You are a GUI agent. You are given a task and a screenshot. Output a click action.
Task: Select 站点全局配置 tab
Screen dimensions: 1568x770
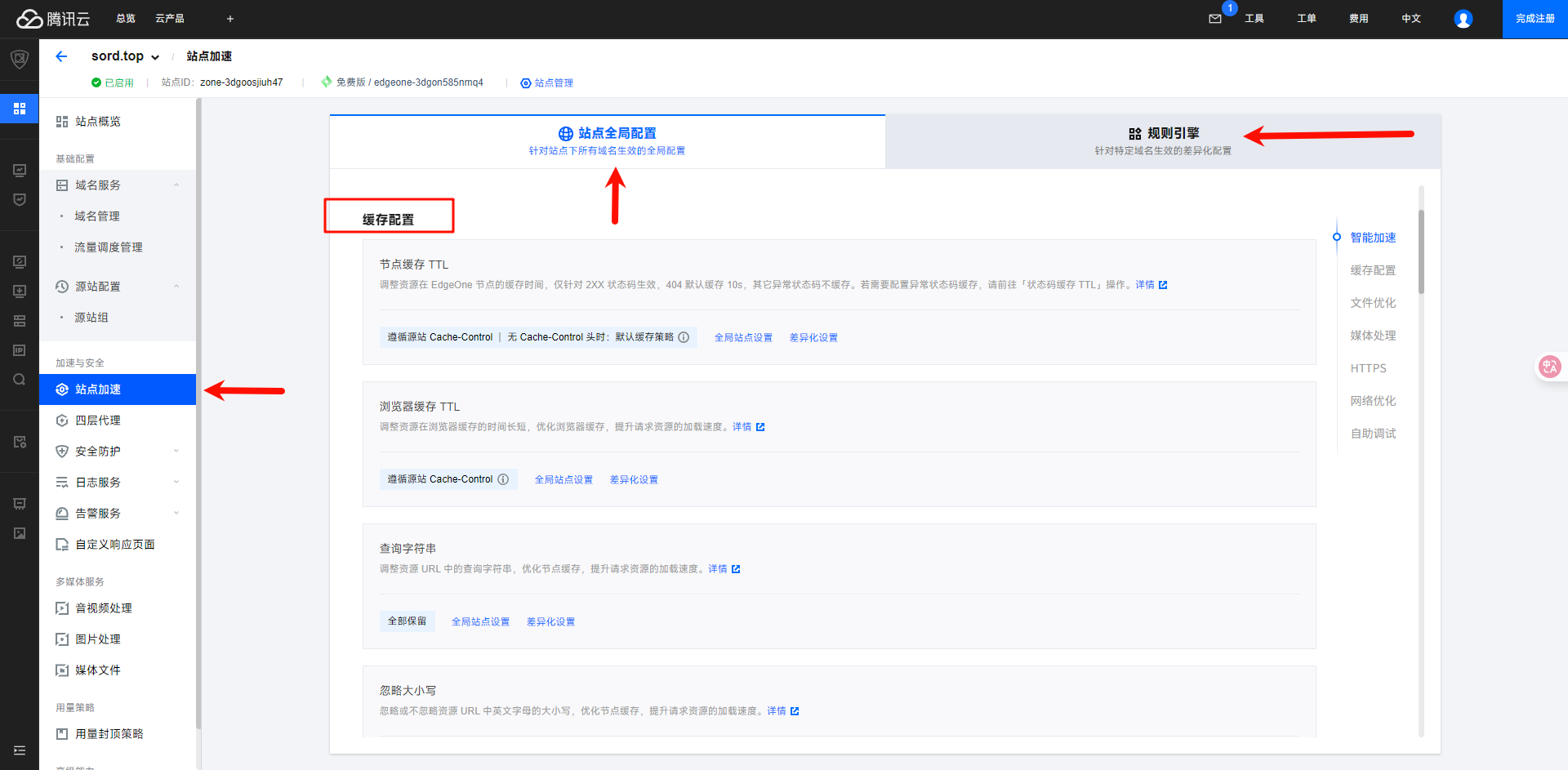click(607, 140)
